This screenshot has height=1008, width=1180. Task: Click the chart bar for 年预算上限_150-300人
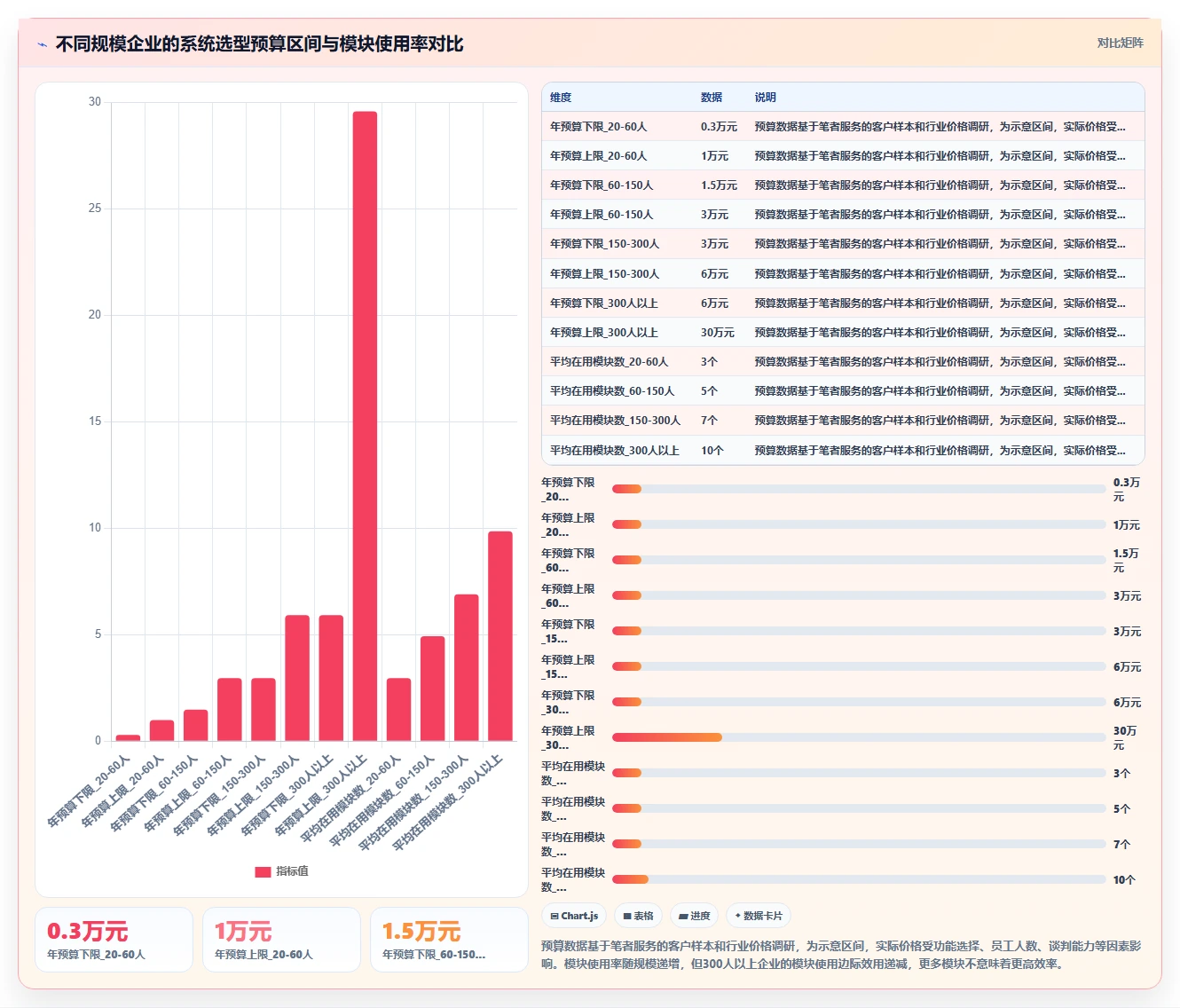(297, 678)
